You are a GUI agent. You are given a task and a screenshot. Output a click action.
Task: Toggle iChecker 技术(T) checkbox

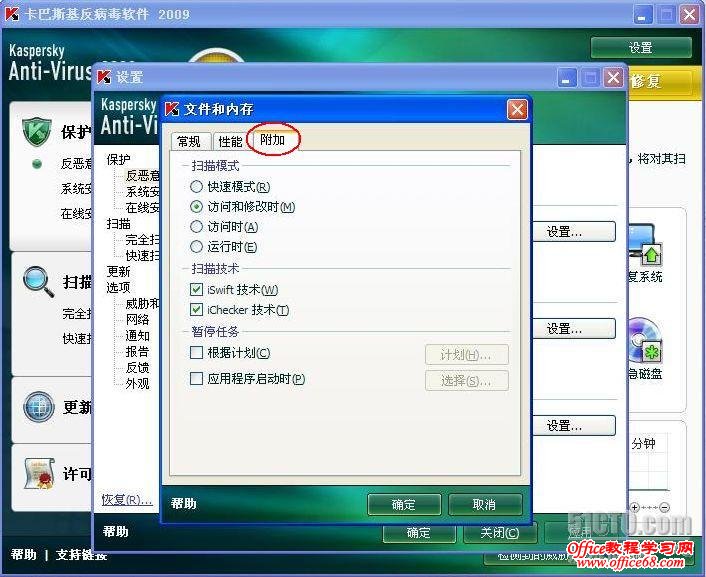(240, 310)
